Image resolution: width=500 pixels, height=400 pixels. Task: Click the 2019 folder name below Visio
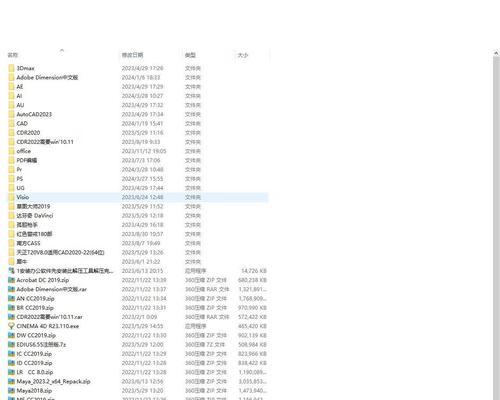[x=33, y=207]
